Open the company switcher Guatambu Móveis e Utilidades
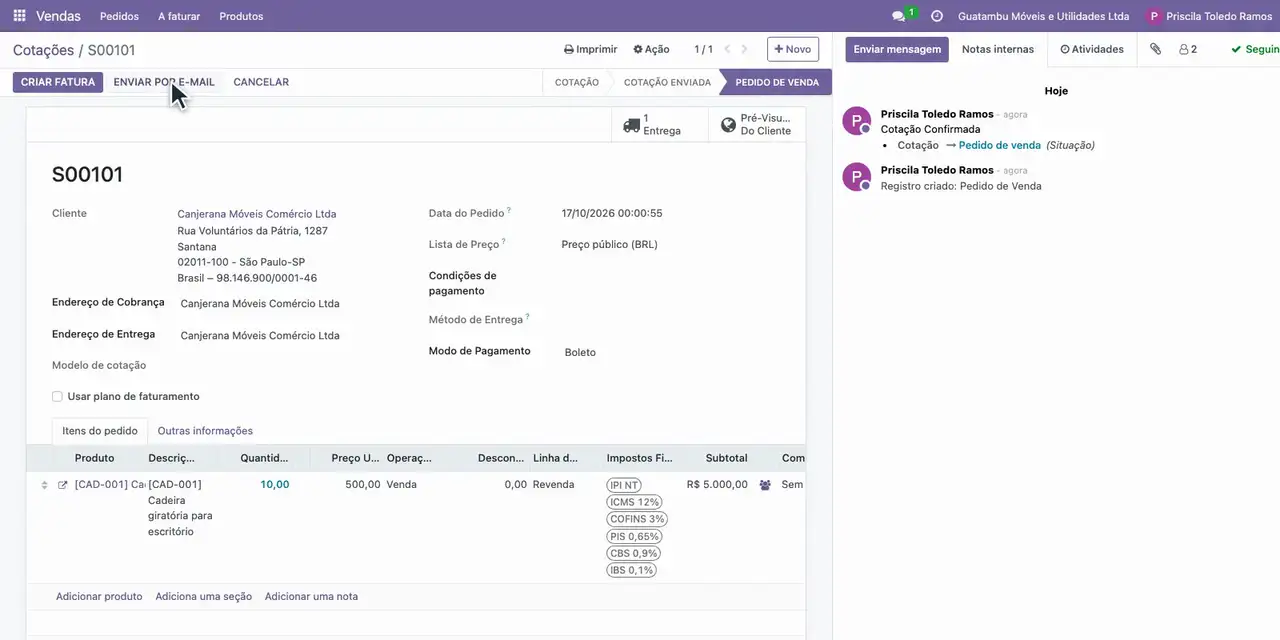Image resolution: width=1280 pixels, height=640 pixels. click(x=1043, y=16)
